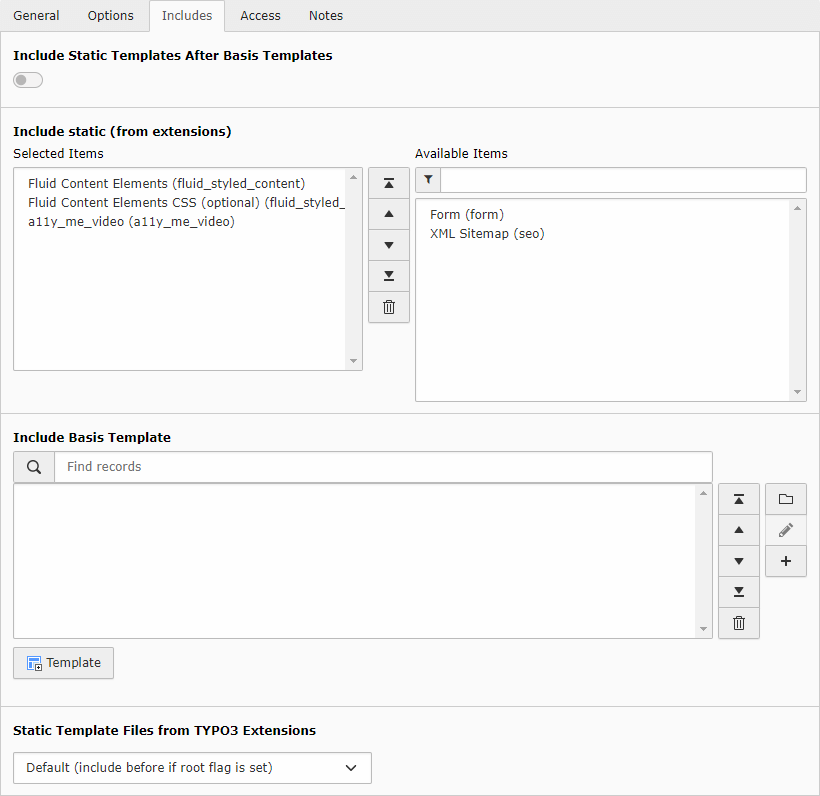Click the Template button
This screenshot has height=796, width=820.
pyautogui.click(x=63, y=663)
